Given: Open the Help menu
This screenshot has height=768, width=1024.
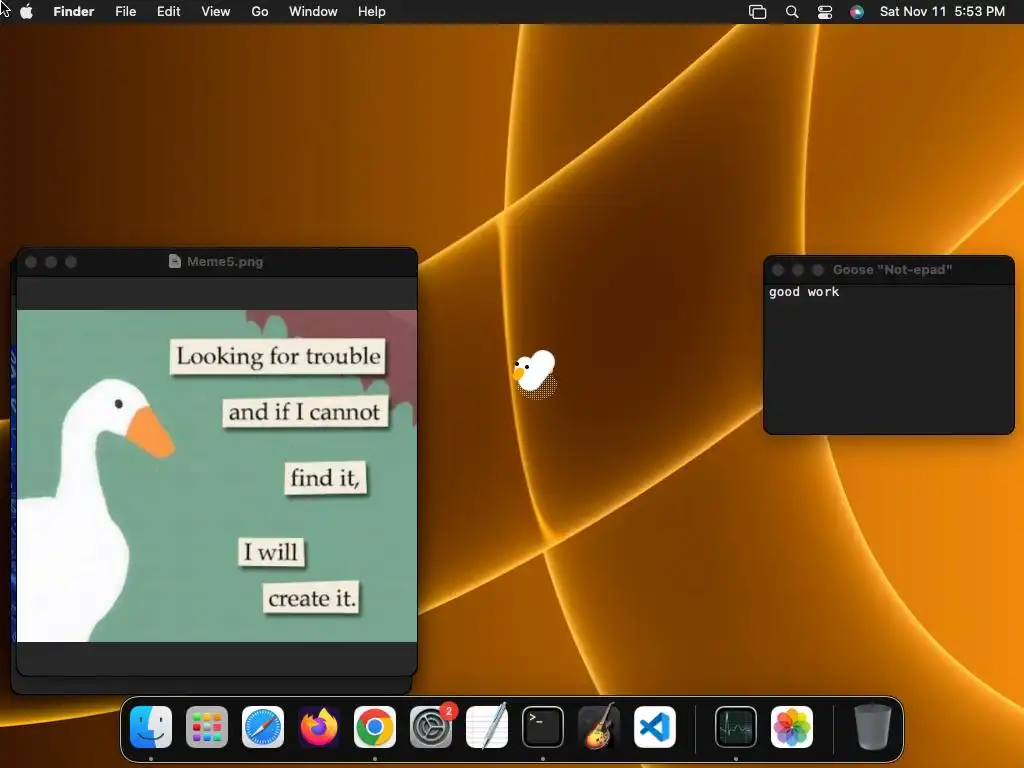Looking at the screenshot, I should pyautogui.click(x=372, y=11).
